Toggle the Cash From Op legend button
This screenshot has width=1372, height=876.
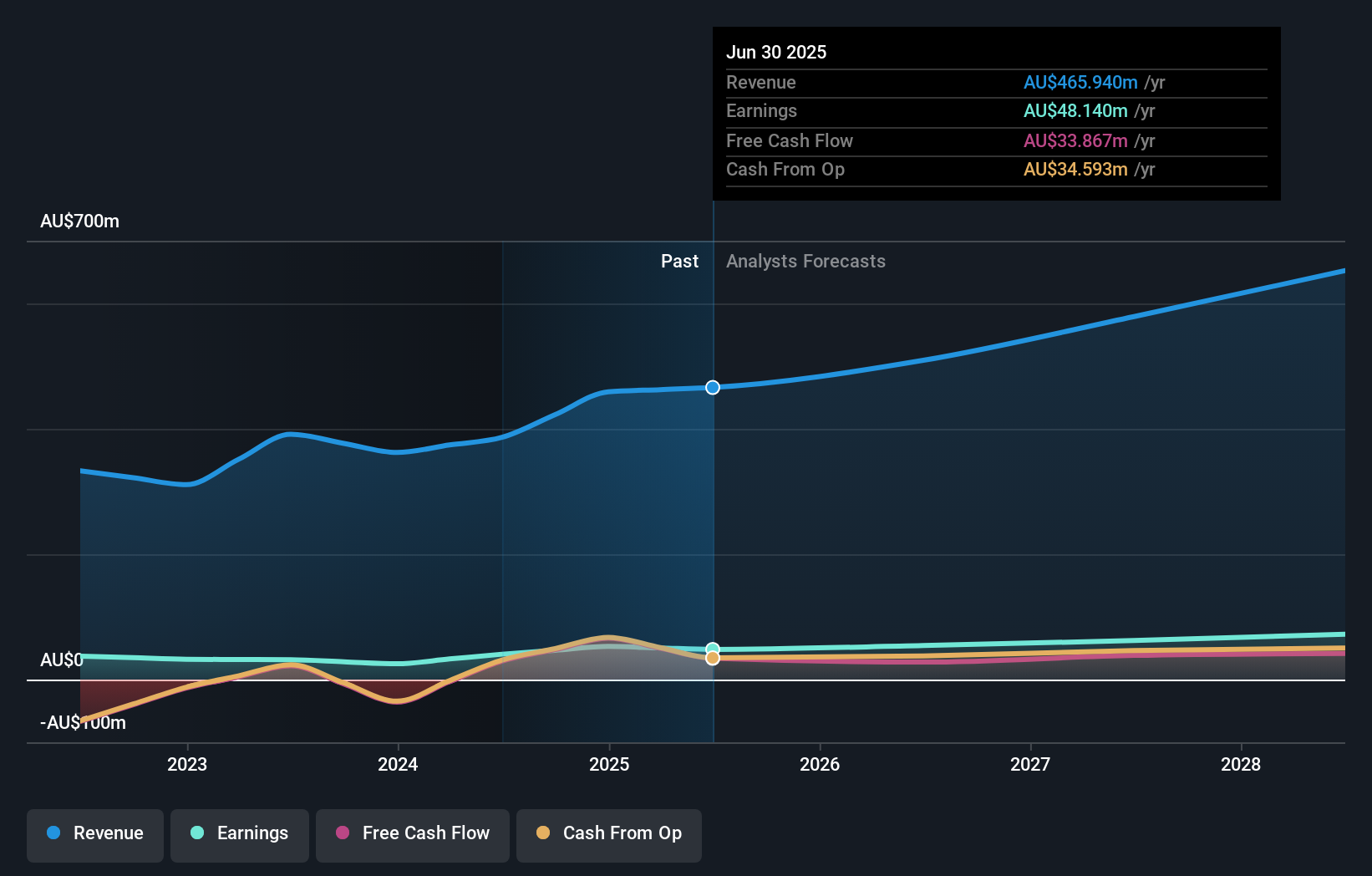609,835
